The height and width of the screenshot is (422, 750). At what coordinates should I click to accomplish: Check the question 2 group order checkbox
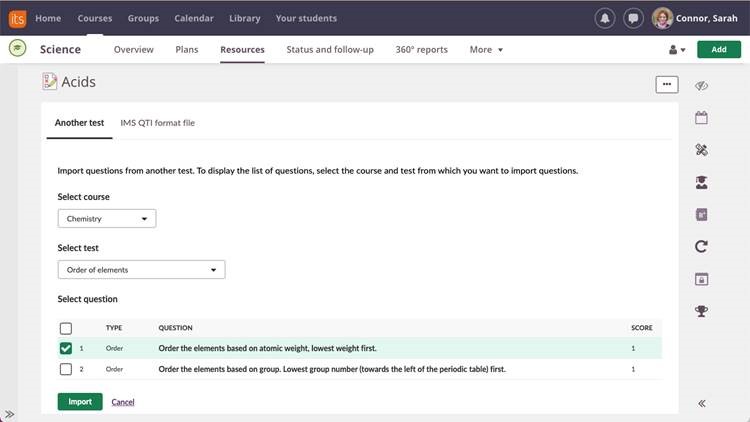tap(66, 369)
